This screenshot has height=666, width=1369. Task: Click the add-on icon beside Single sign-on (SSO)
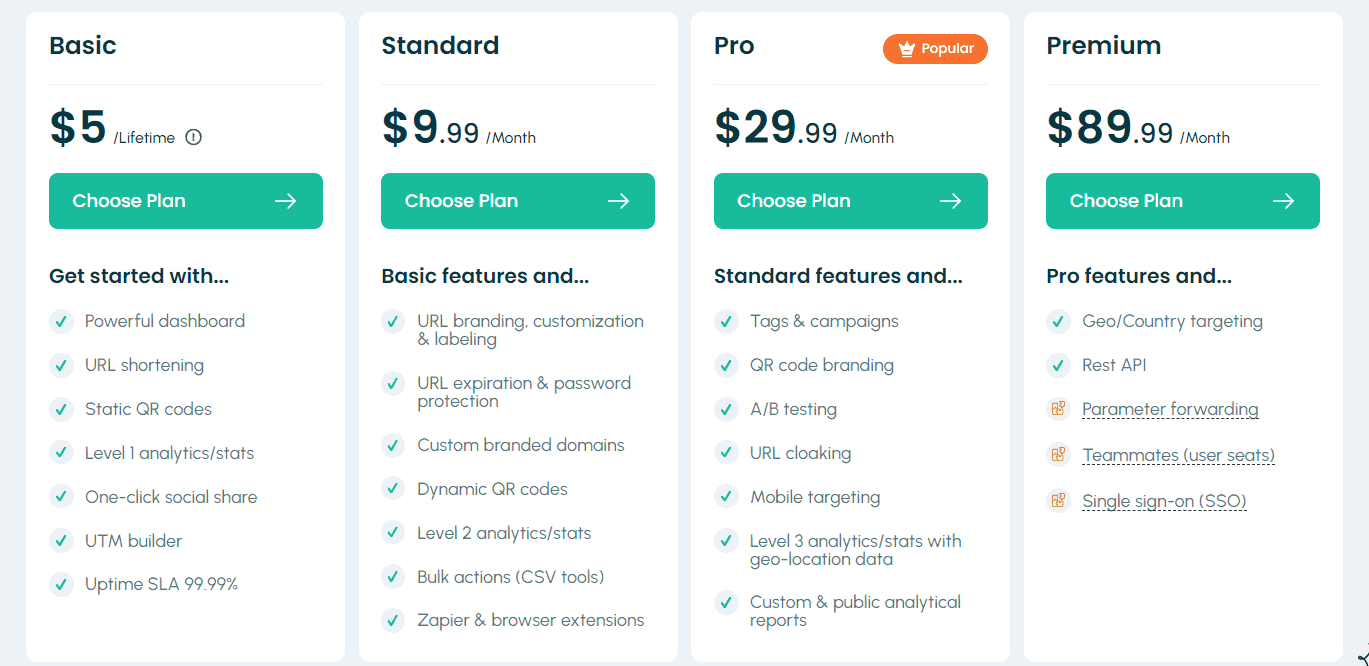[x=1058, y=498]
